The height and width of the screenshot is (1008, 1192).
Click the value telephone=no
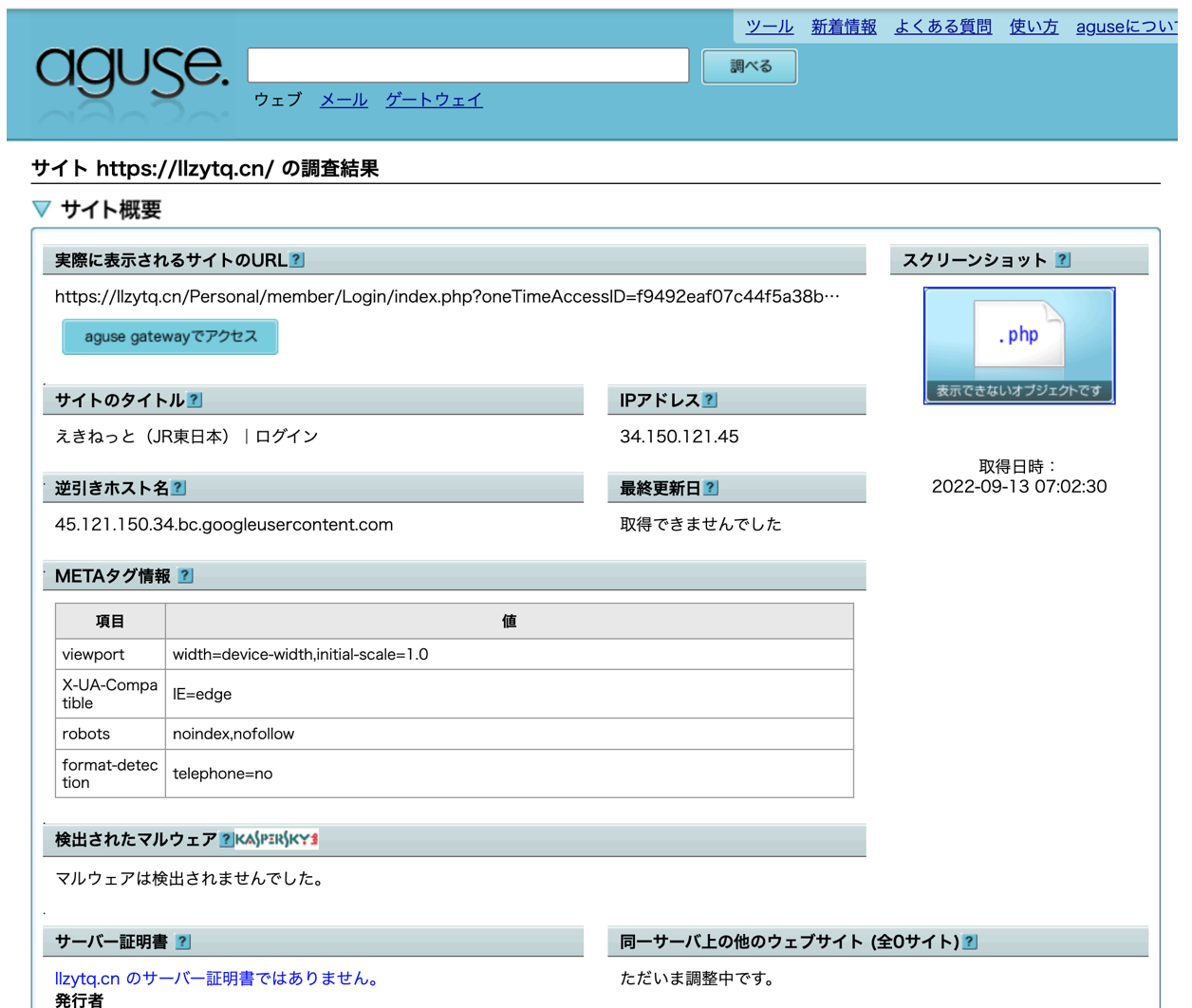222,774
